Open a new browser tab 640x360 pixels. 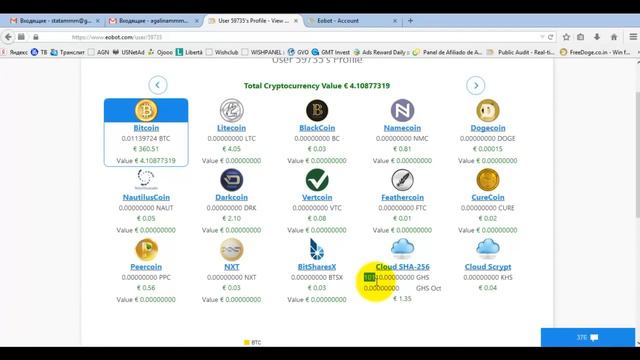(410, 20)
